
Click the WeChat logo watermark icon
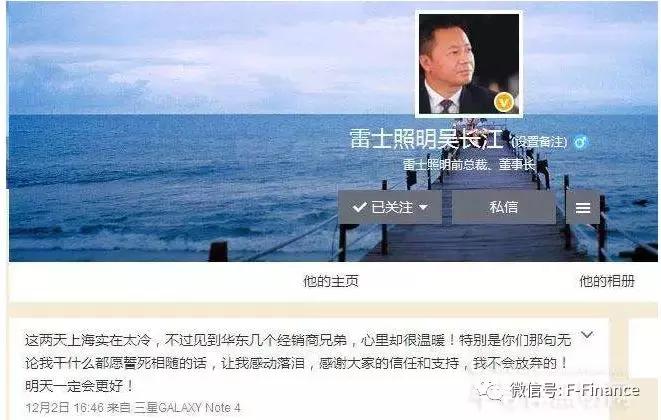coord(489,391)
